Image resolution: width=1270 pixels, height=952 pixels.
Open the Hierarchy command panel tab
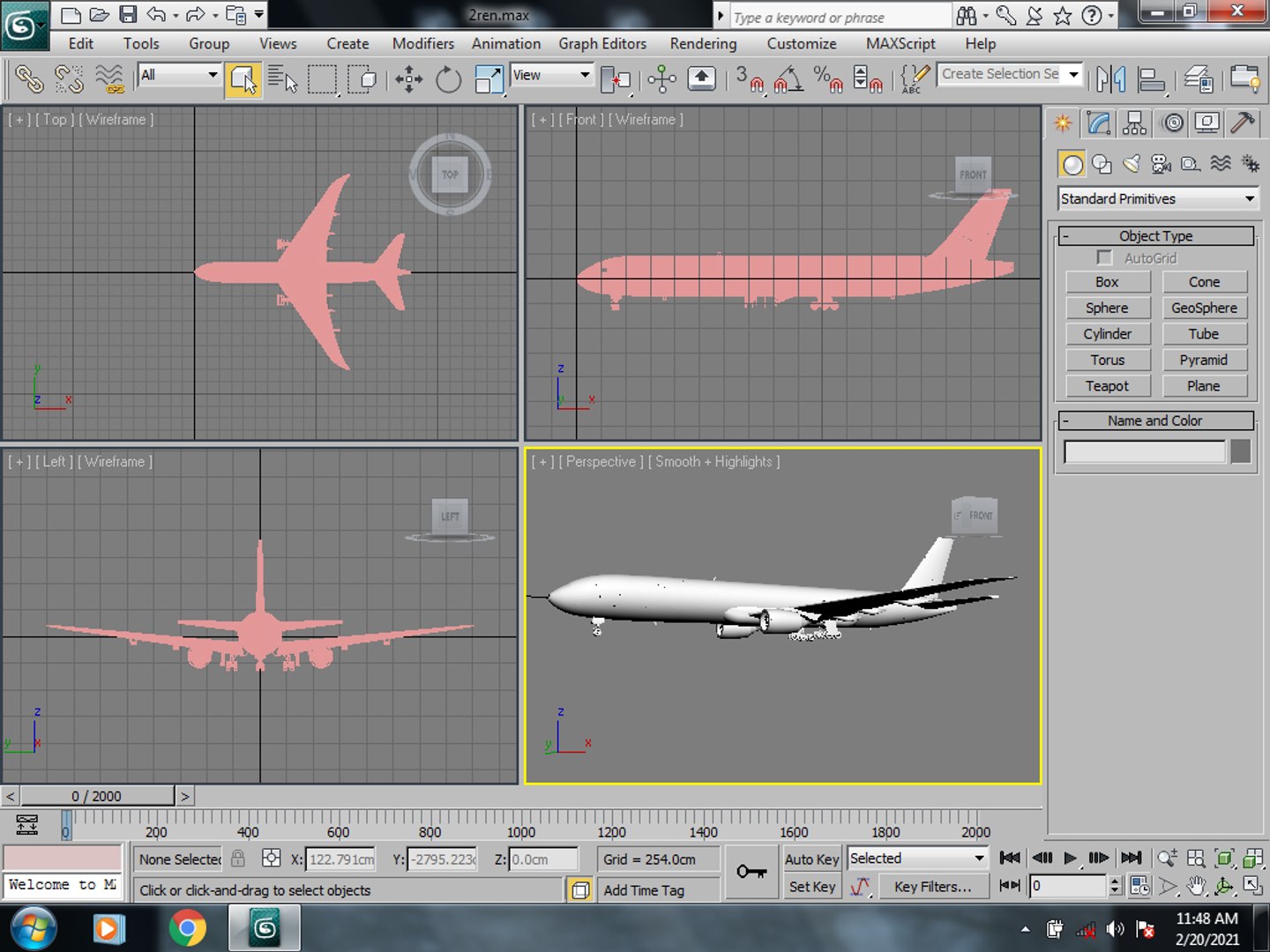pyautogui.click(x=1135, y=123)
